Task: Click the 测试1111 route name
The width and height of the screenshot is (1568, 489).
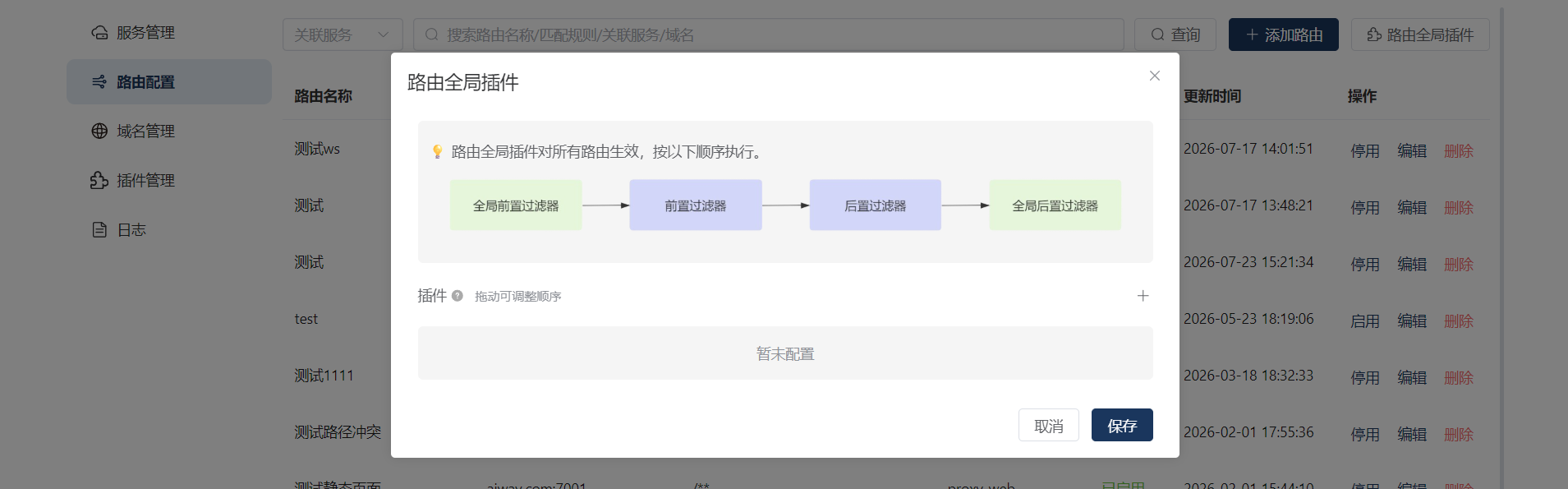Action: (324, 376)
